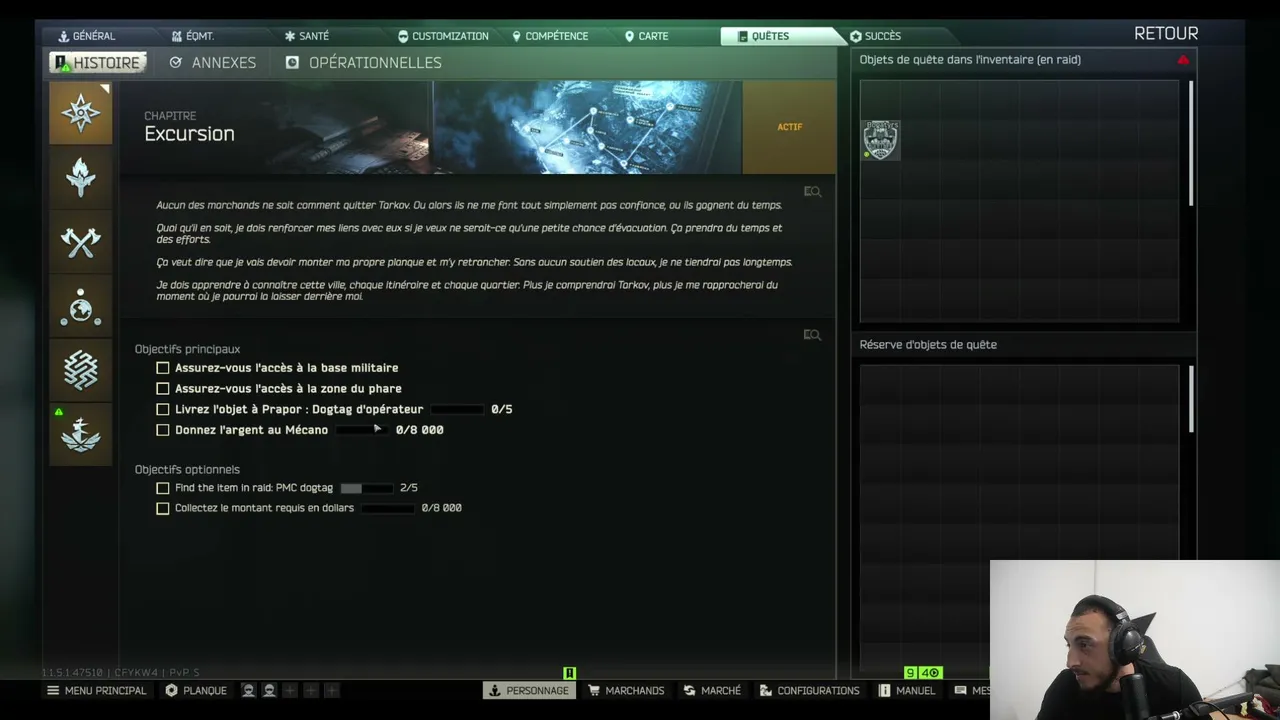Click the 'Objectifs optionnels' heading
1280x720 pixels.
pos(187,469)
